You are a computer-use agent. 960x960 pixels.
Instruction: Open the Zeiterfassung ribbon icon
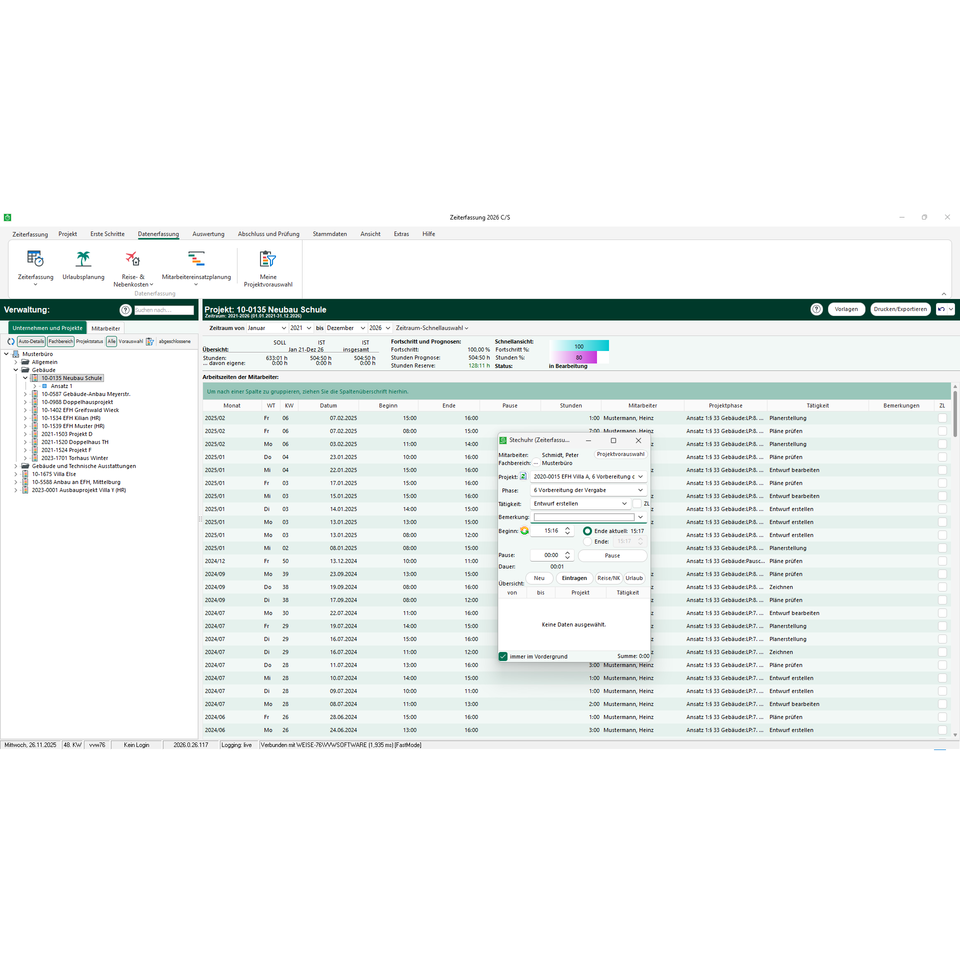click(35, 259)
